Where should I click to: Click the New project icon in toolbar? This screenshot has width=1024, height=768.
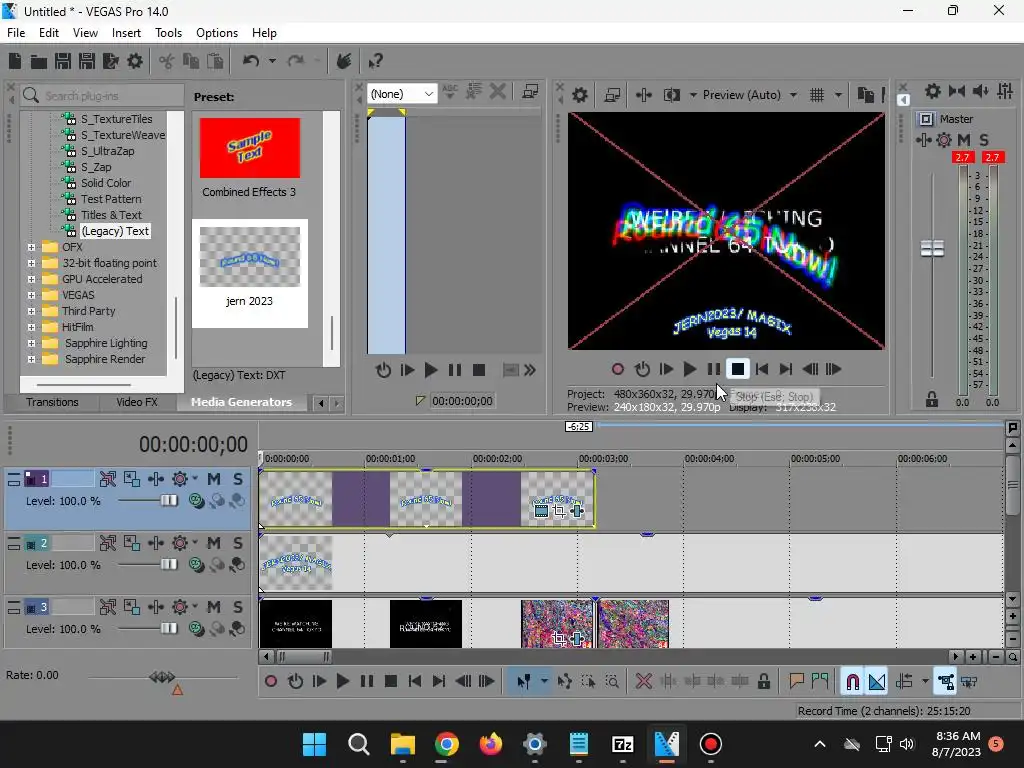[15, 61]
